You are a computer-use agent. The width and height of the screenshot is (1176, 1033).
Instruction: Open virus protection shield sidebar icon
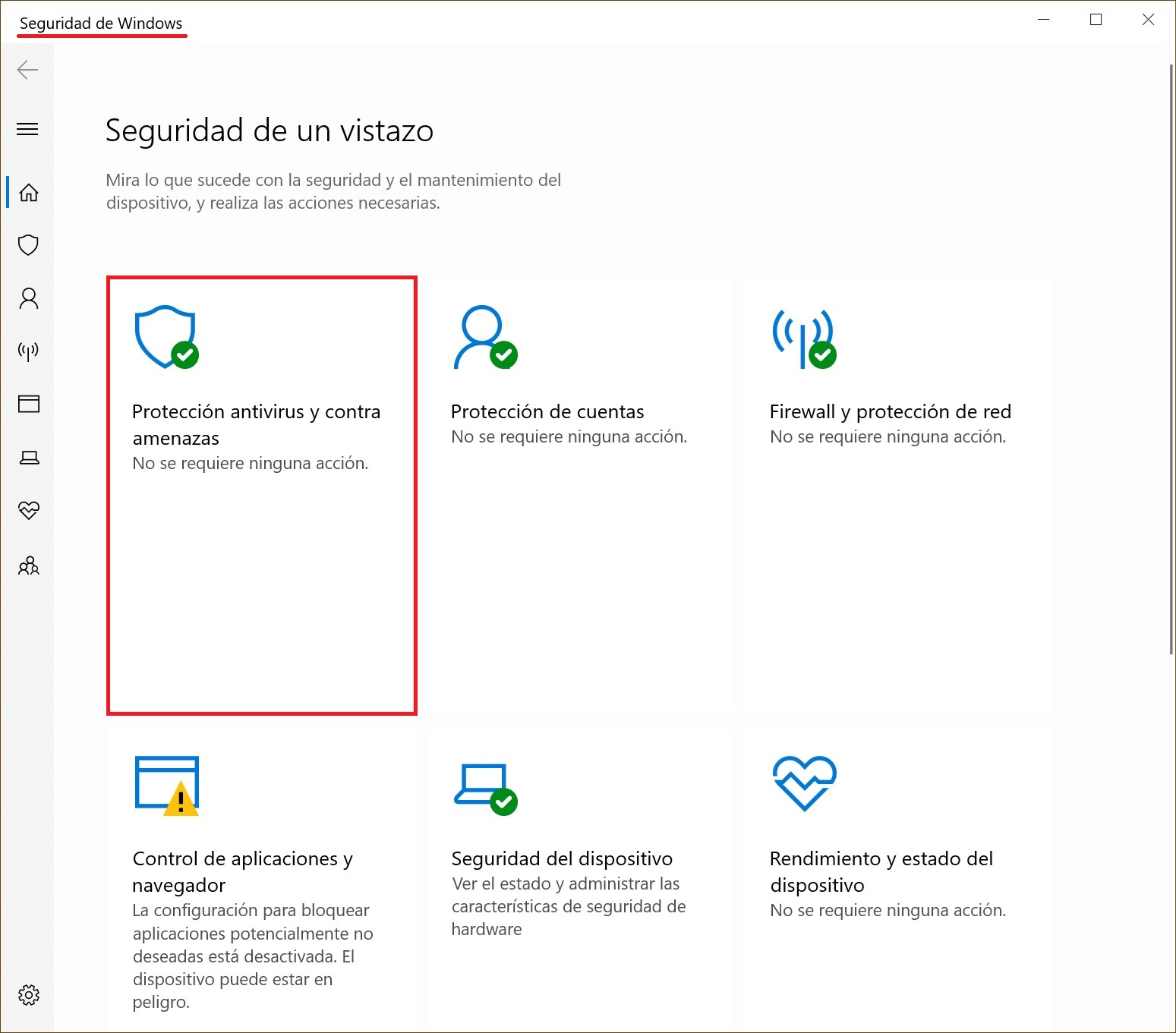pyautogui.click(x=29, y=245)
